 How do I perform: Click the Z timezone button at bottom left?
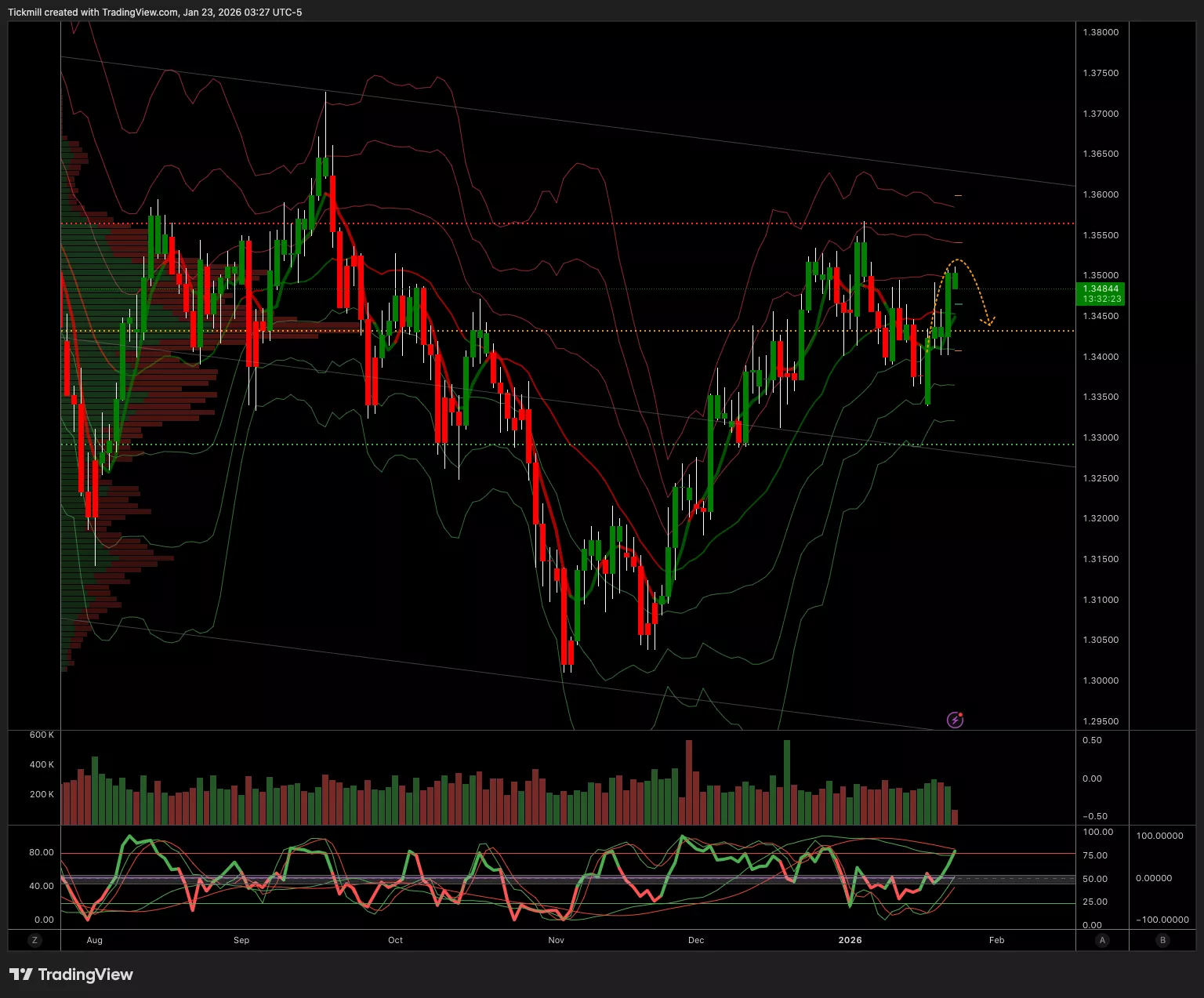(x=34, y=940)
